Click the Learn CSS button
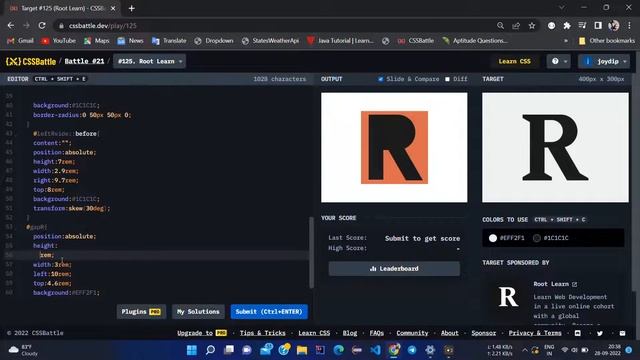Image resolution: width=640 pixels, height=360 pixels. [x=514, y=61]
